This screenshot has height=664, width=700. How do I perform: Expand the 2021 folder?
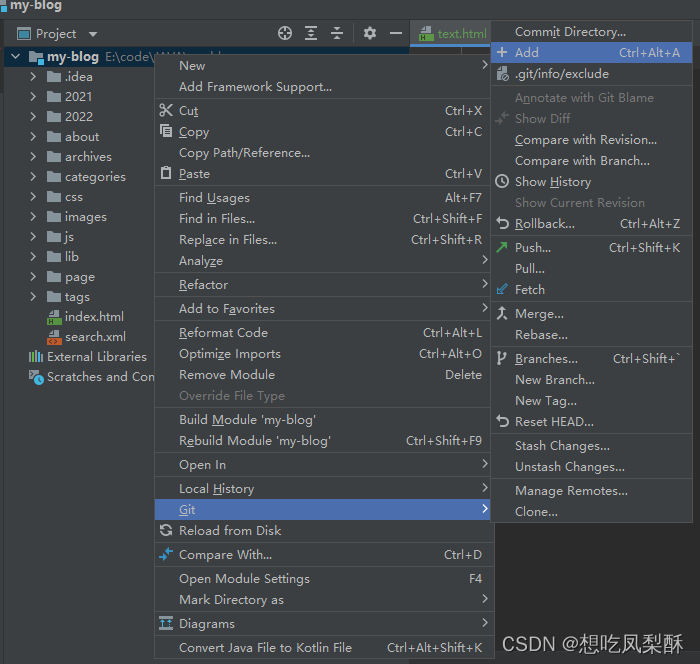(33, 96)
